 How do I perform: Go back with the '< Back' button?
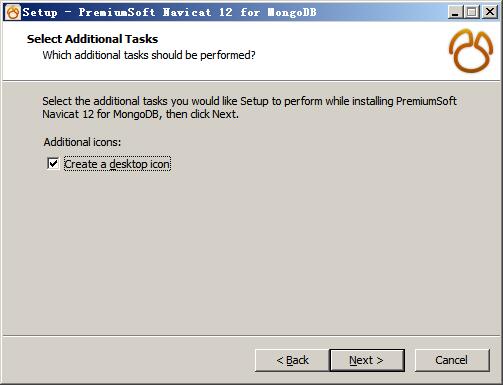pyautogui.click(x=292, y=360)
